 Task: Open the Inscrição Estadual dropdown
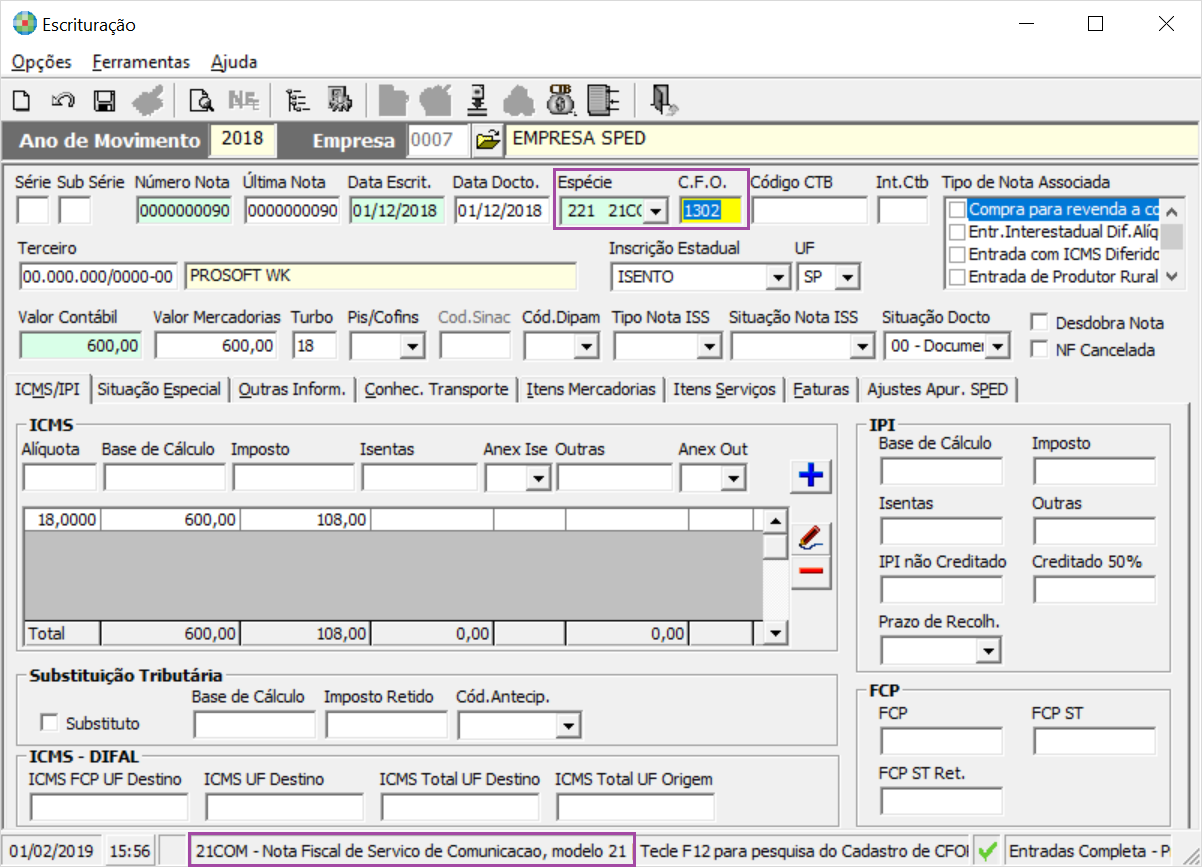[x=777, y=277]
